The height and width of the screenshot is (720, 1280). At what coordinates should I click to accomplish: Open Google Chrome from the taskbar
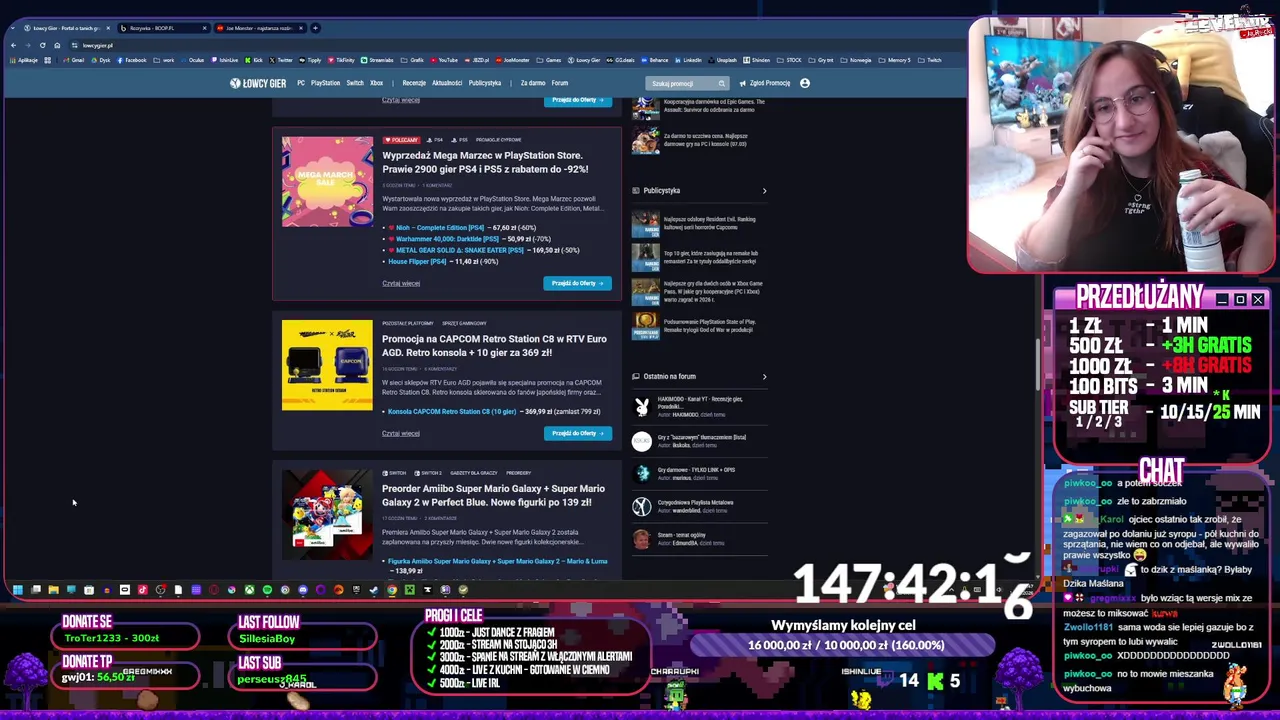[x=392, y=590]
